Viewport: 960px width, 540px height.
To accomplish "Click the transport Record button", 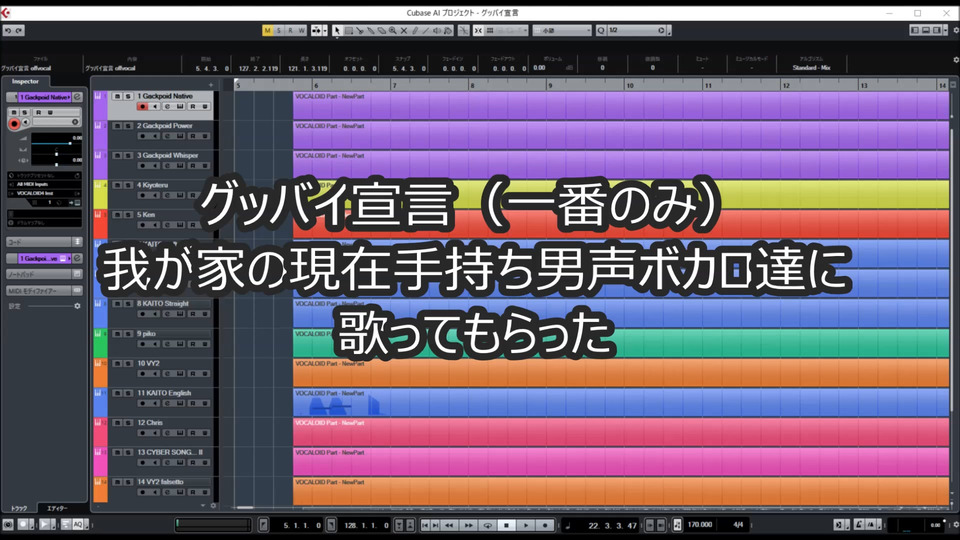I will pos(545,525).
